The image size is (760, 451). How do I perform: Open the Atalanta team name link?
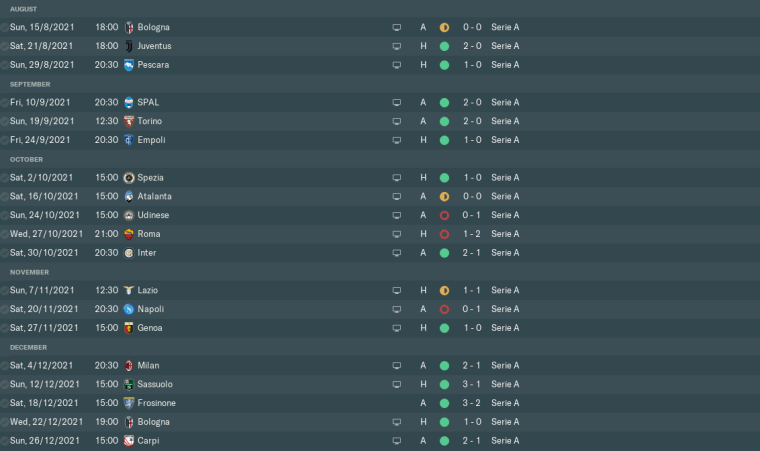(155, 196)
